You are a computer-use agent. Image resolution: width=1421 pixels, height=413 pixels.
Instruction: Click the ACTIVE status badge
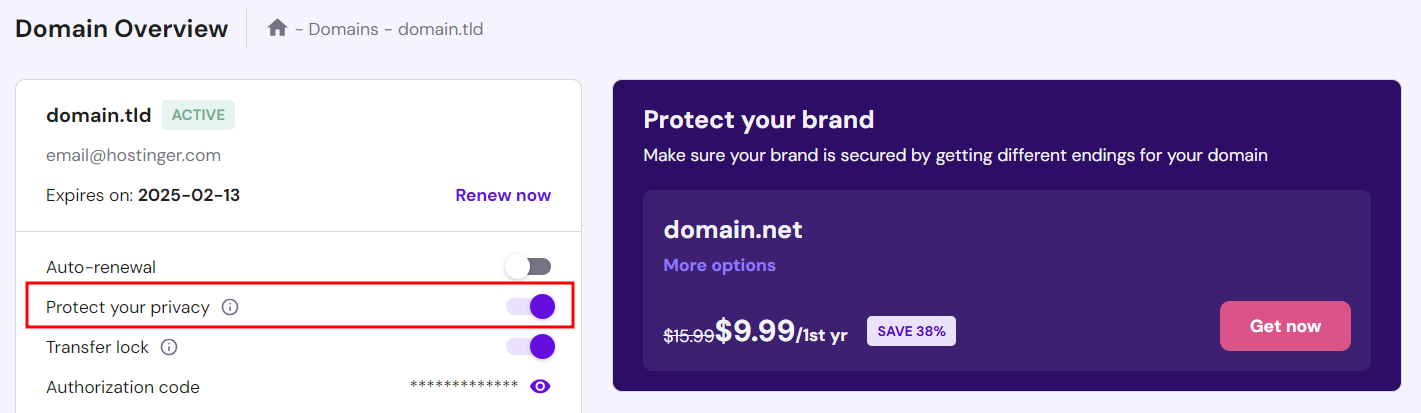198,115
